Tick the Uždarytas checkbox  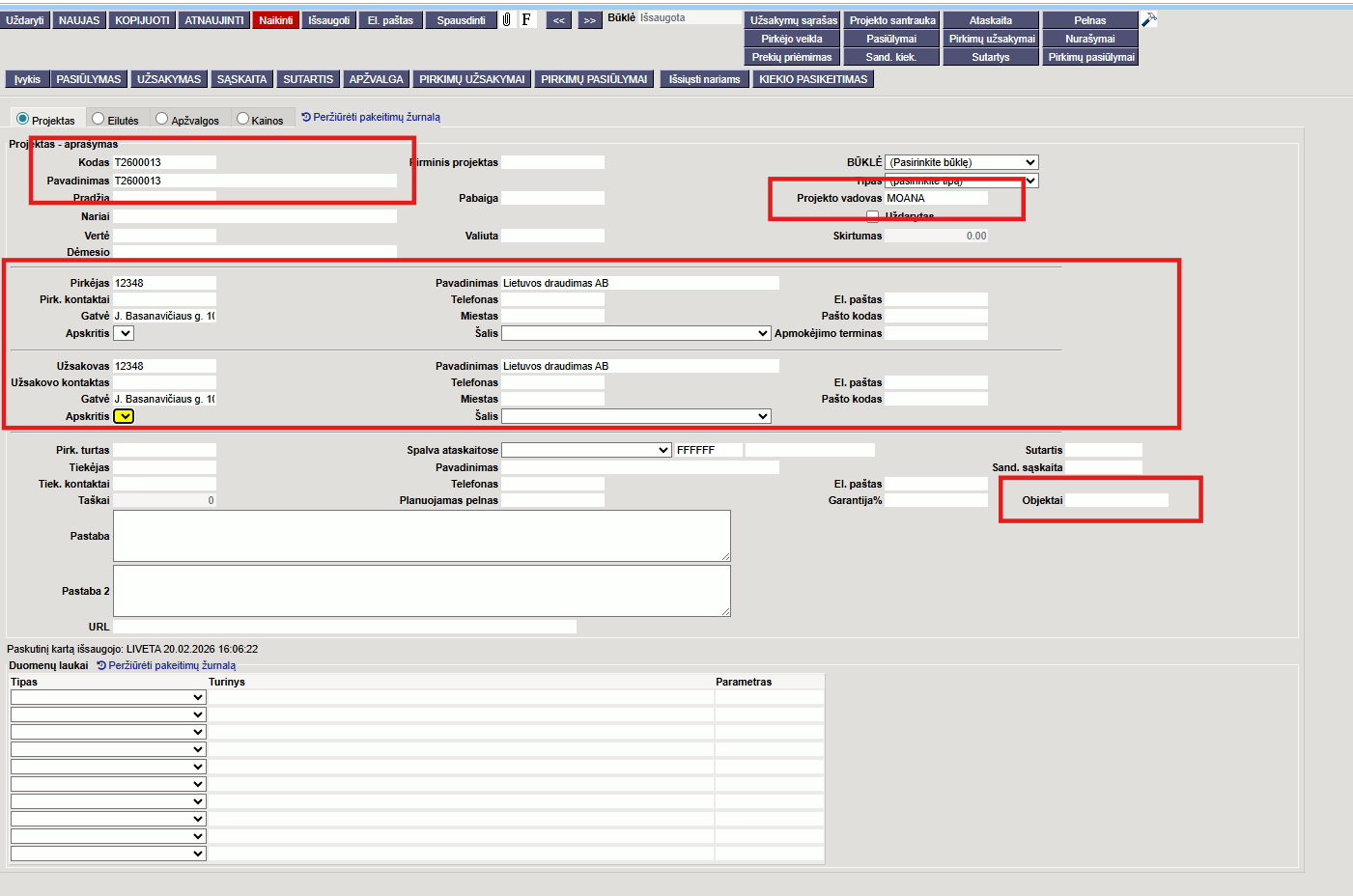[x=873, y=216]
